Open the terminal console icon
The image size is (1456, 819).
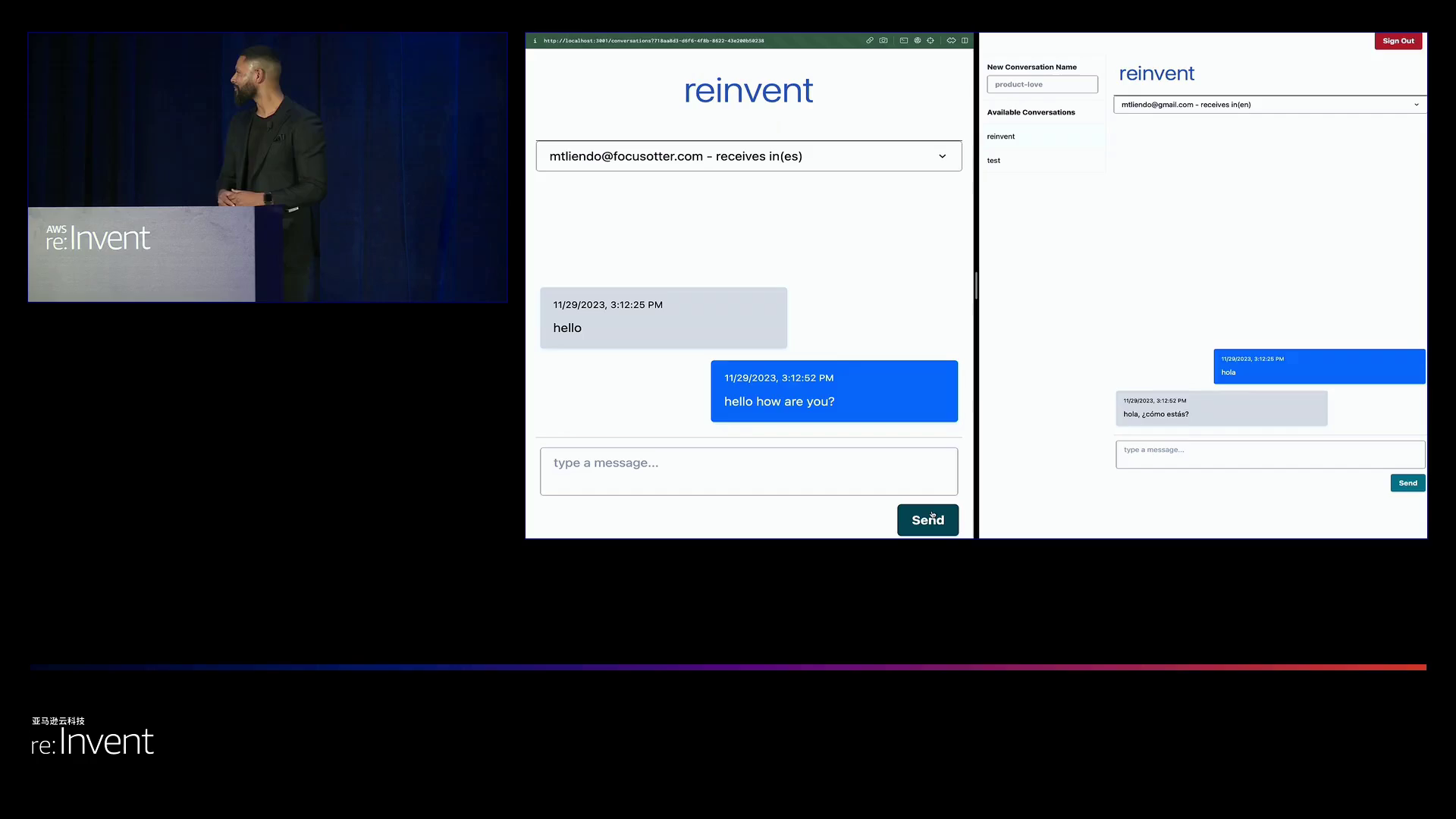coord(904,41)
